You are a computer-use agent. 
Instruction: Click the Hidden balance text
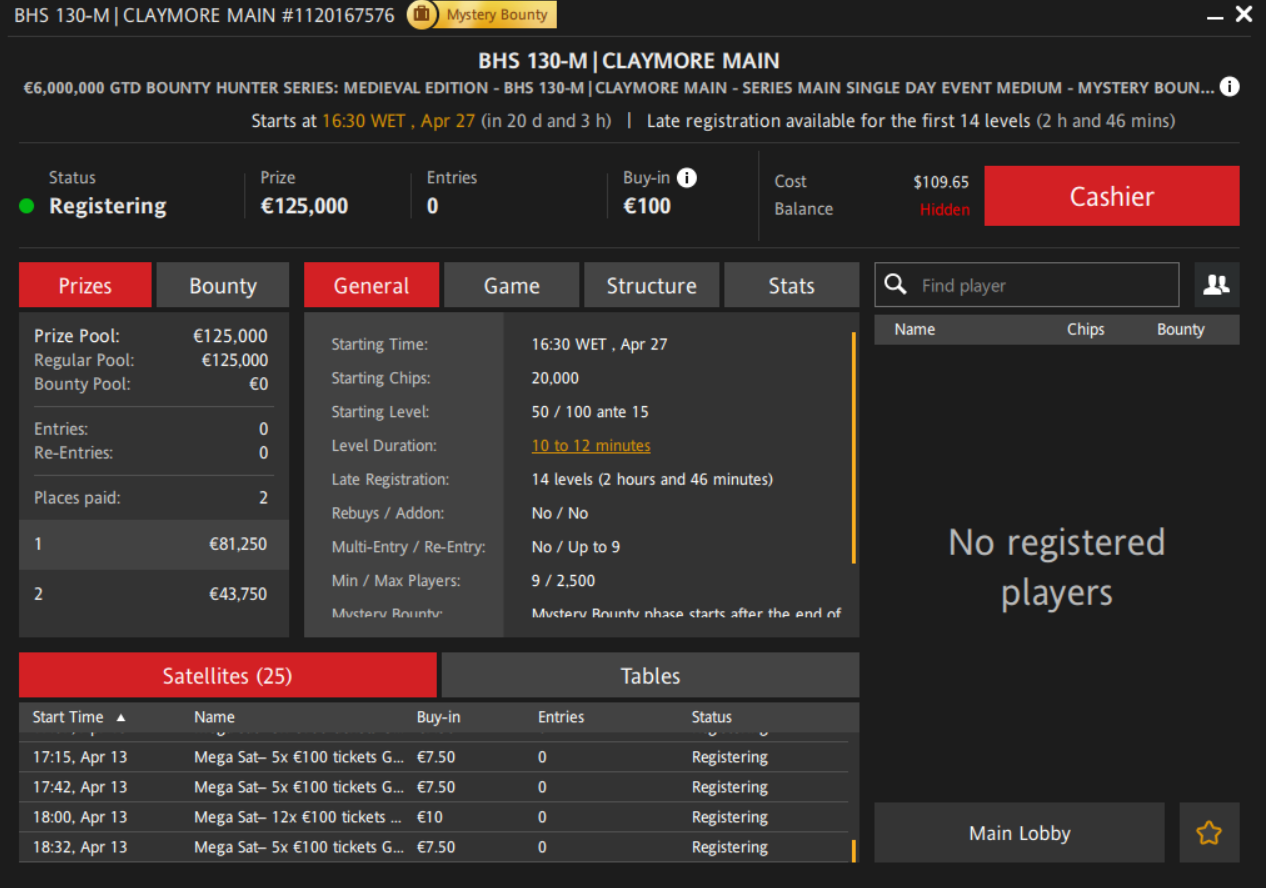point(944,209)
